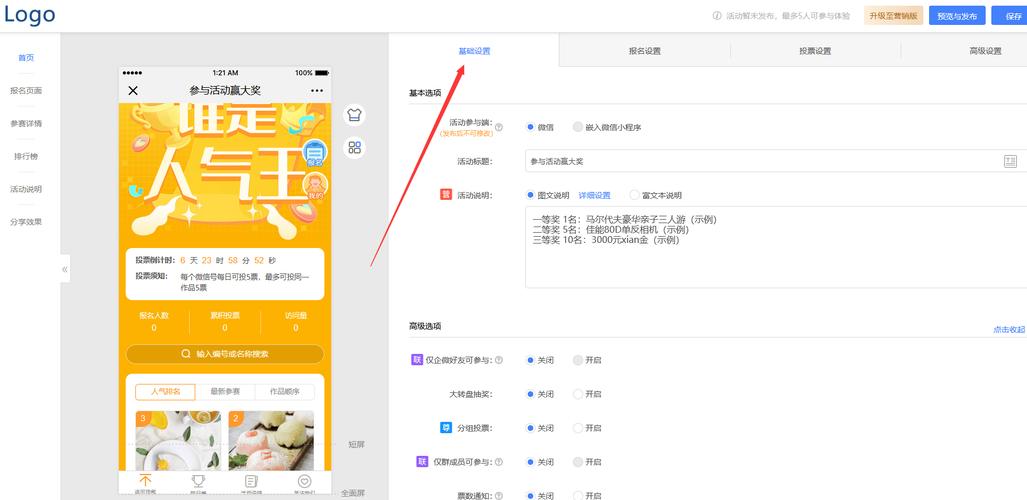Close the phone preview with X icon
The image size is (1027, 500).
coord(133,90)
